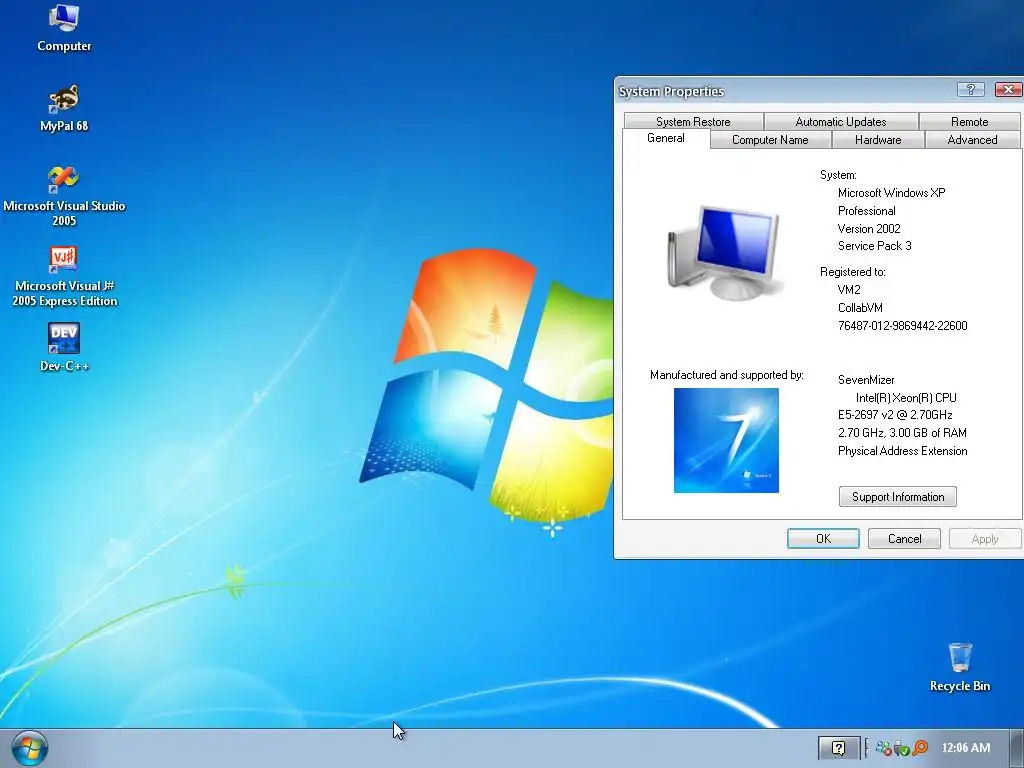1024x768 pixels.
Task: Click the product ID 76487-012-9869442-22600
Action: [x=903, y=326]
